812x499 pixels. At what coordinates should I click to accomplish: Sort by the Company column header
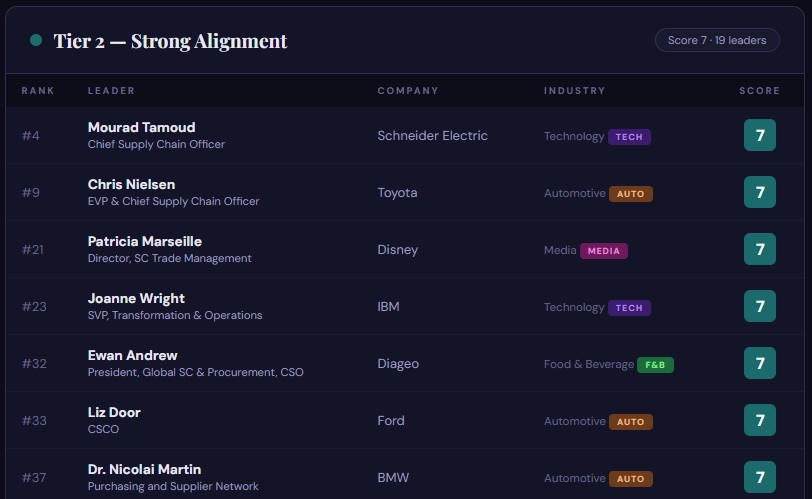click(408, 91)
